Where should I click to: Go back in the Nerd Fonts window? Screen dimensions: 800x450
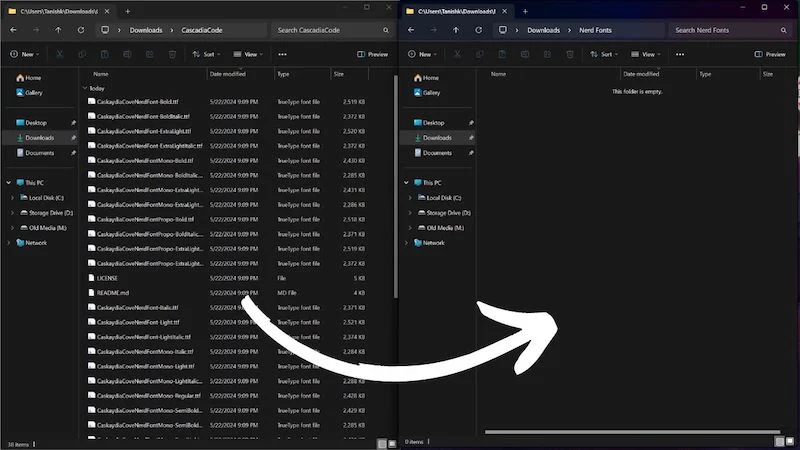411,30
